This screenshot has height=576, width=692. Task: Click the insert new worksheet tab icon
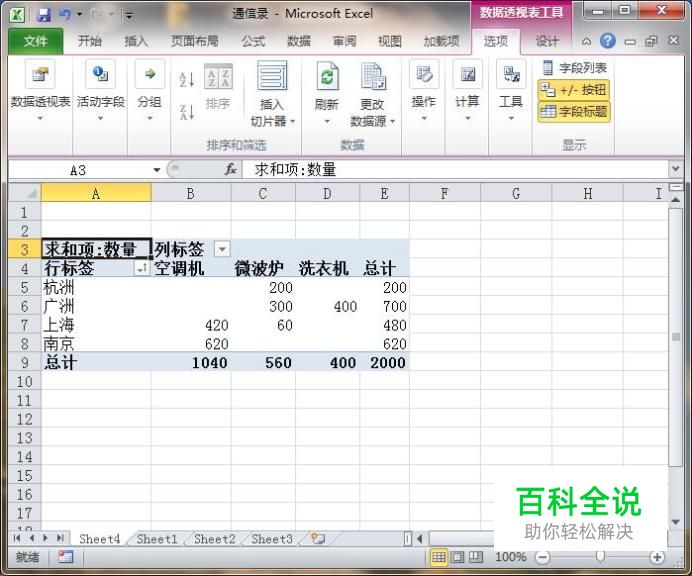click(x=318, y=538)
